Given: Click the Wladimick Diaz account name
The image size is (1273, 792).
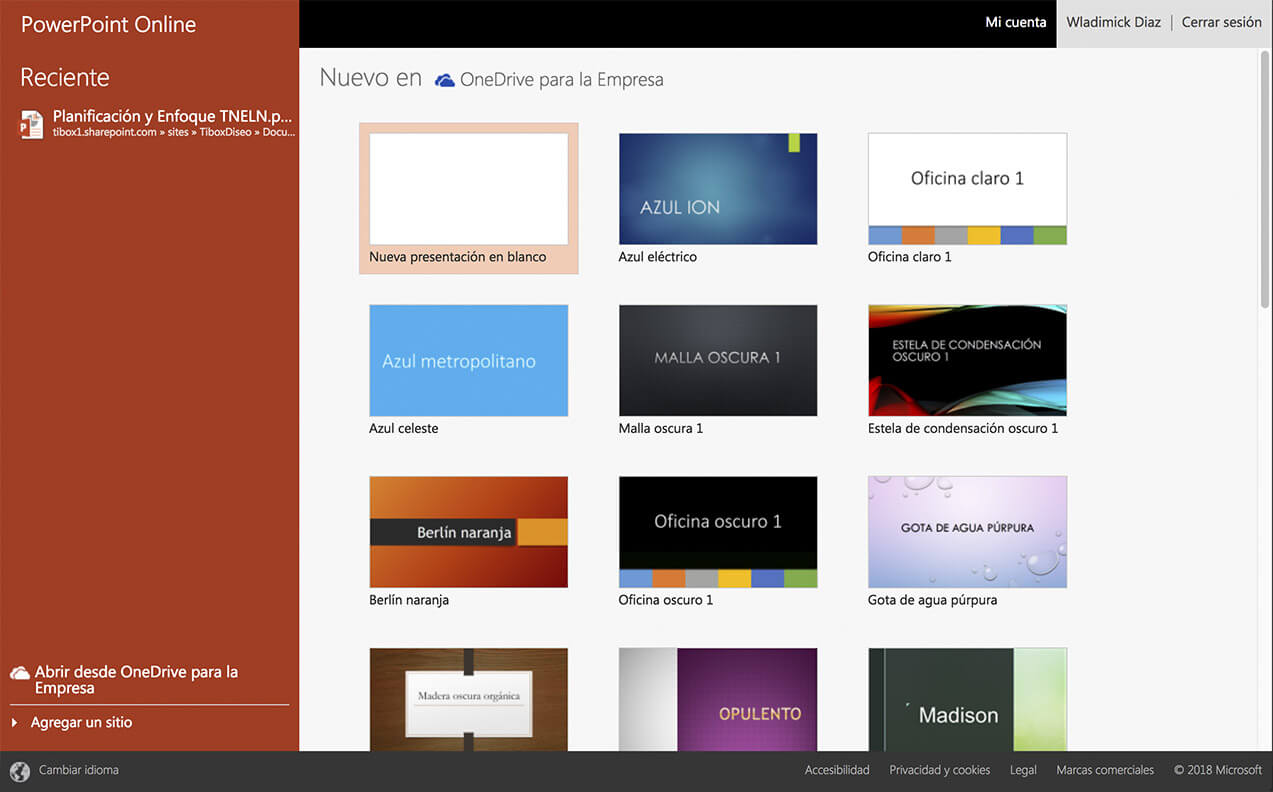Looking at the screenshot, I should point(1113,22).
